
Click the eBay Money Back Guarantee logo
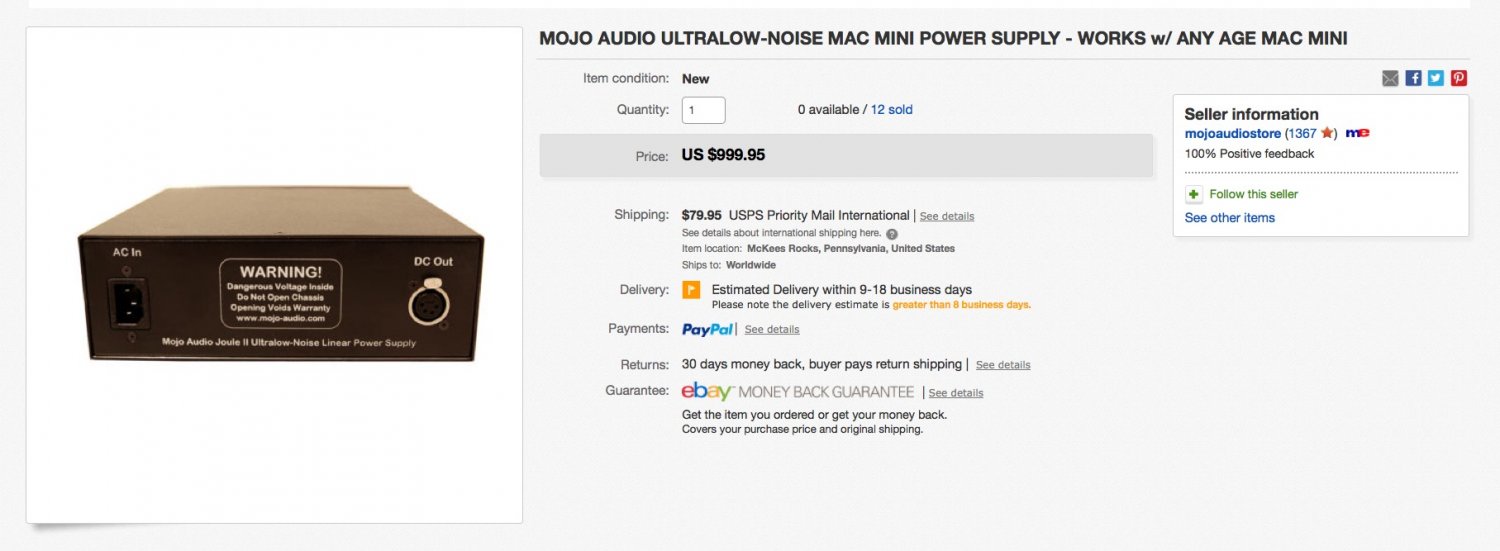798,392
